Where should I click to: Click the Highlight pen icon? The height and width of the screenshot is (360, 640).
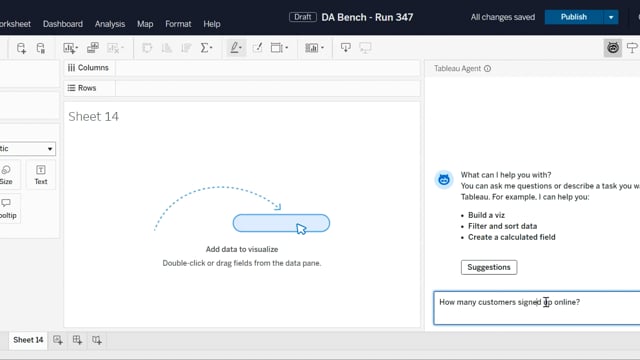point(234,48)
